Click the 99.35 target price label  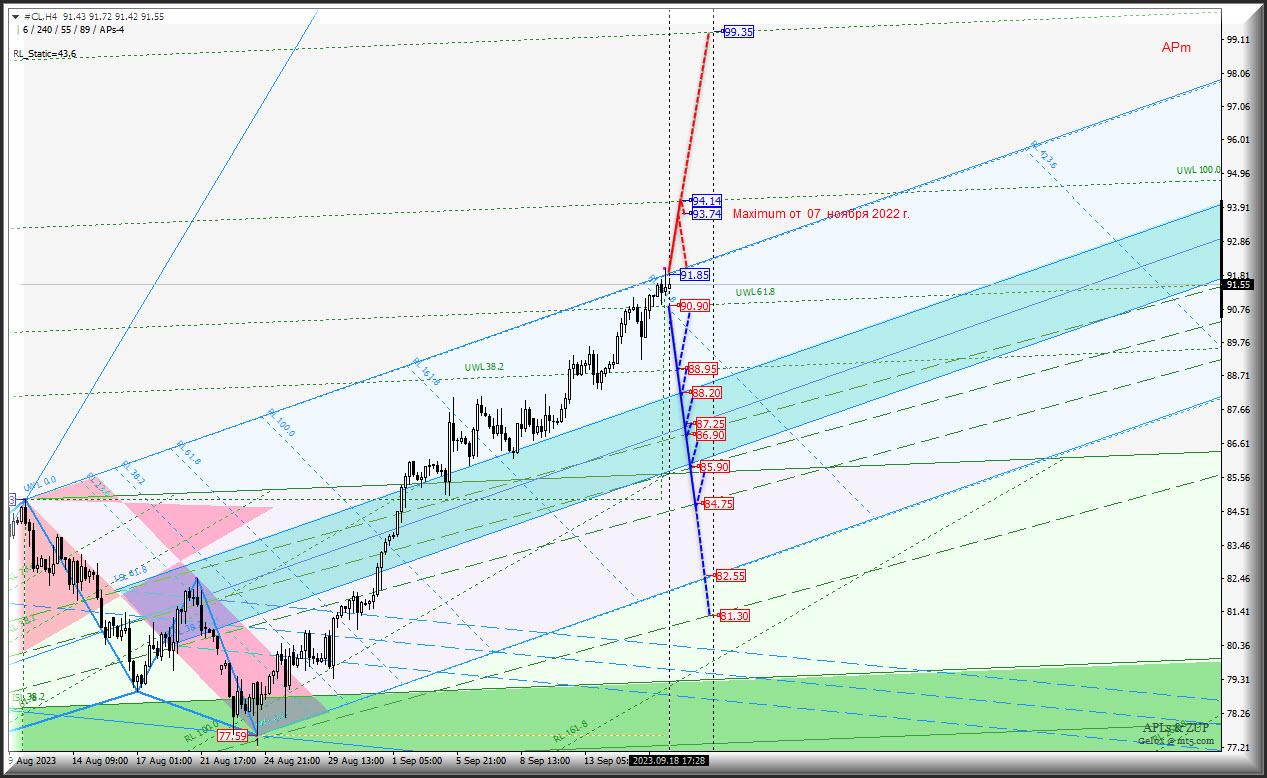coord(739,32)
